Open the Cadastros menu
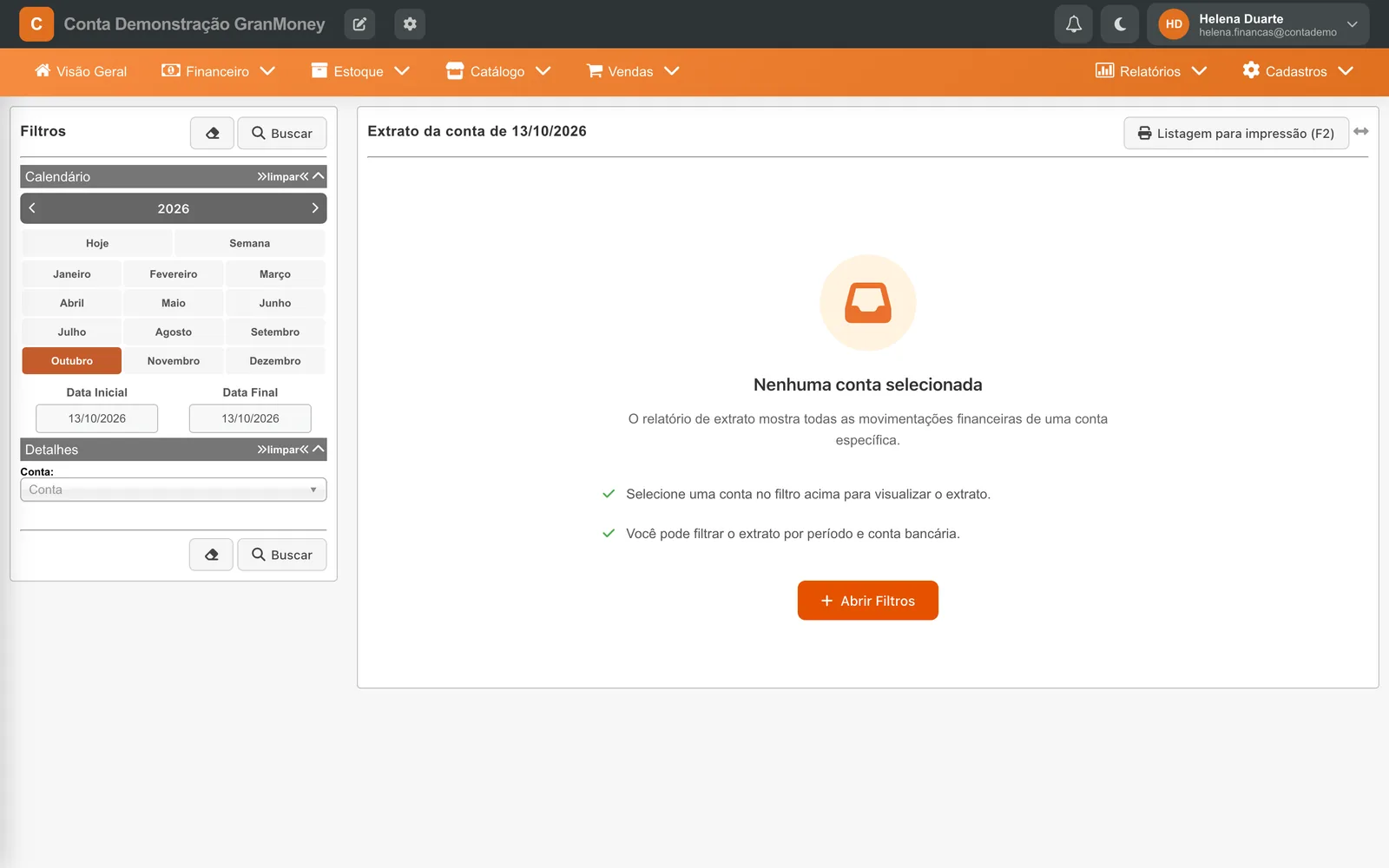The width and height of the screenshot is (1389, 868). click(1298, 71)
